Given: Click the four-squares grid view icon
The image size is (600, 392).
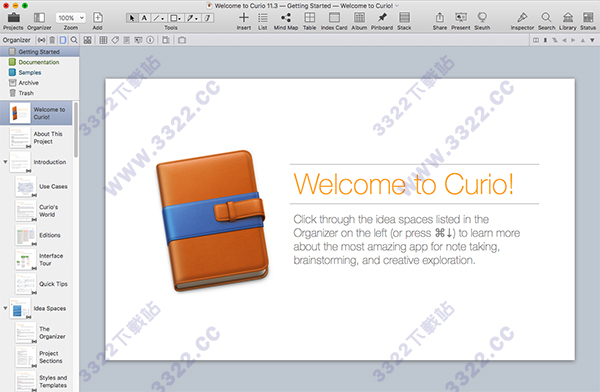Looking at the screenshot, I should pyautogui.click(x=88, y=40).
